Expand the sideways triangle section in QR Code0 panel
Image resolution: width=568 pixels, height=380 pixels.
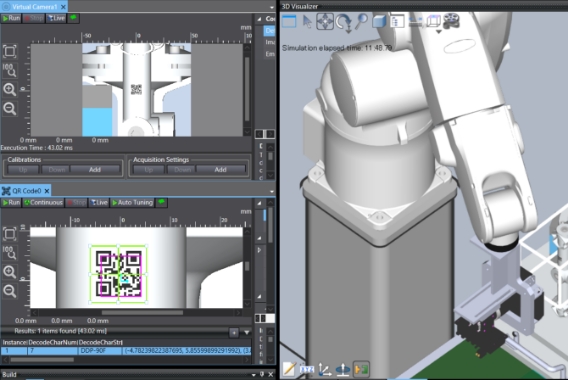coord(259,250)
